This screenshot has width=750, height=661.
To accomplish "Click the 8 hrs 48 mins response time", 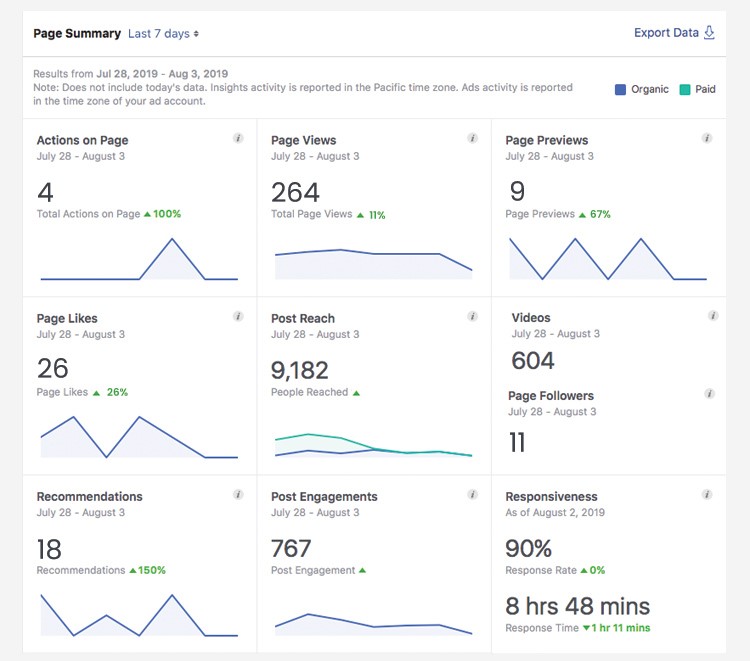I will coord(578,606).
